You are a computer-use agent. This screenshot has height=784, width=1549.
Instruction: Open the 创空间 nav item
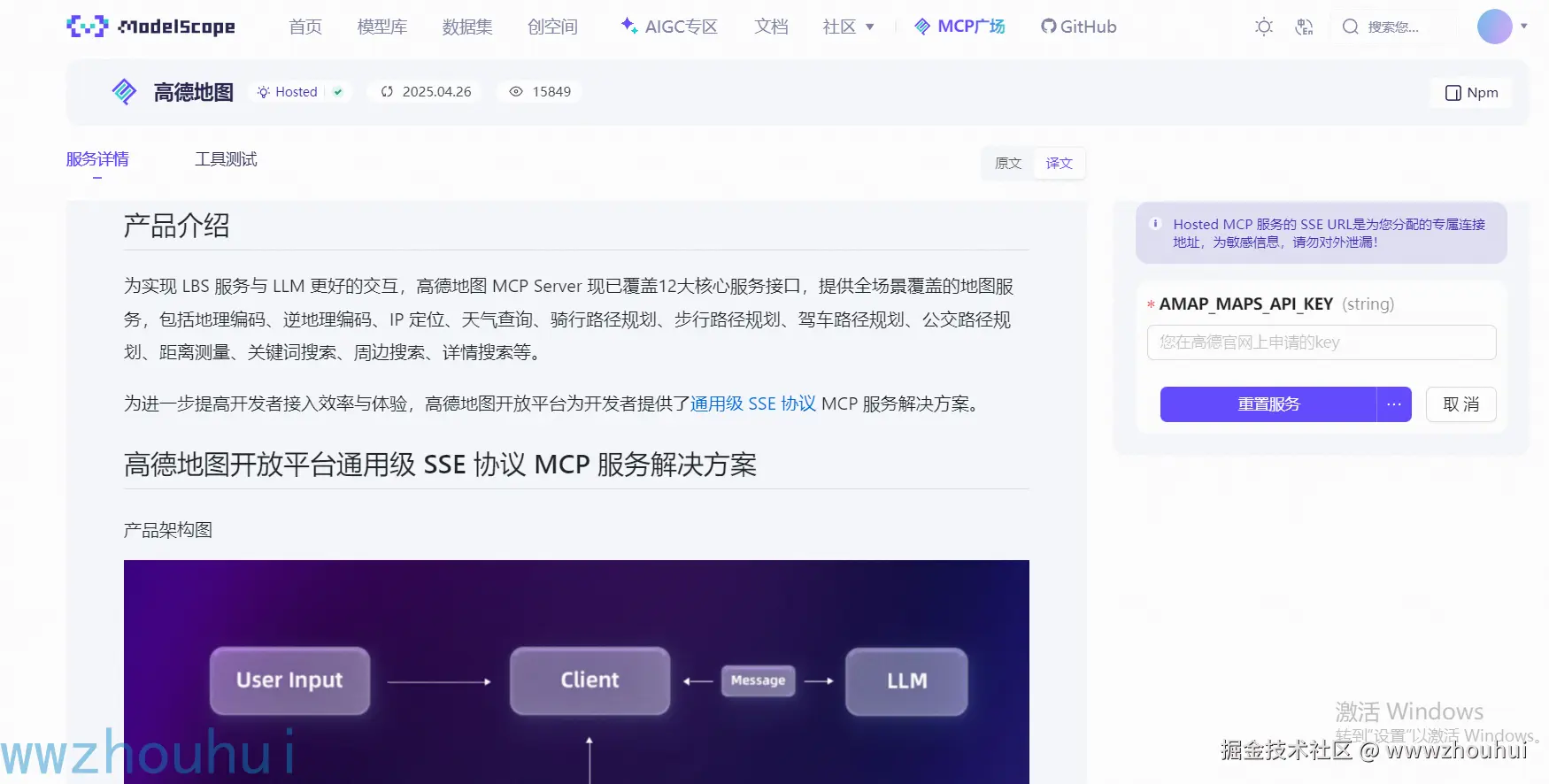(552, 27)
